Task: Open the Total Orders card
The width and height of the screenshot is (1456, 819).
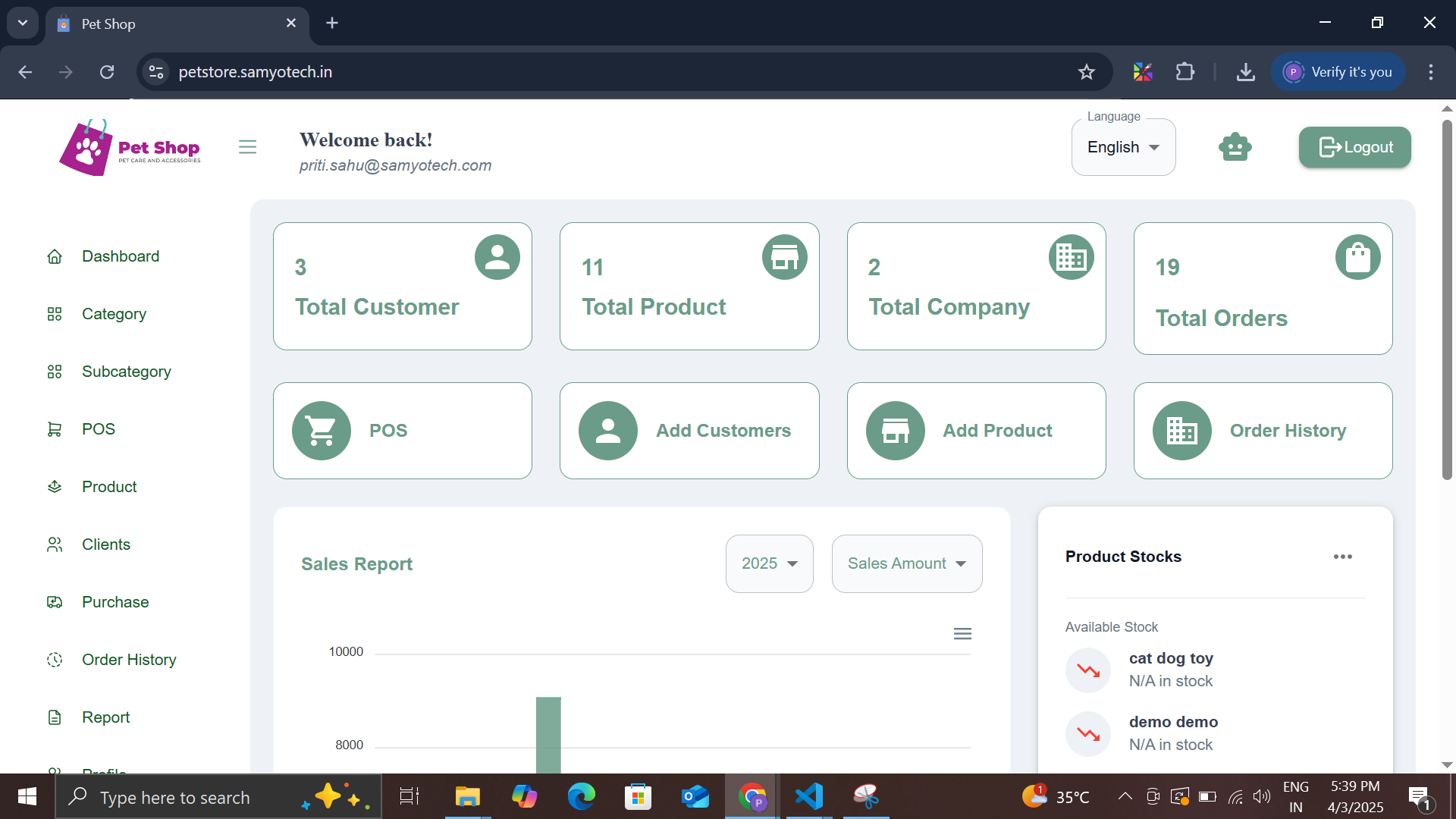Action: pos(1263,288)
